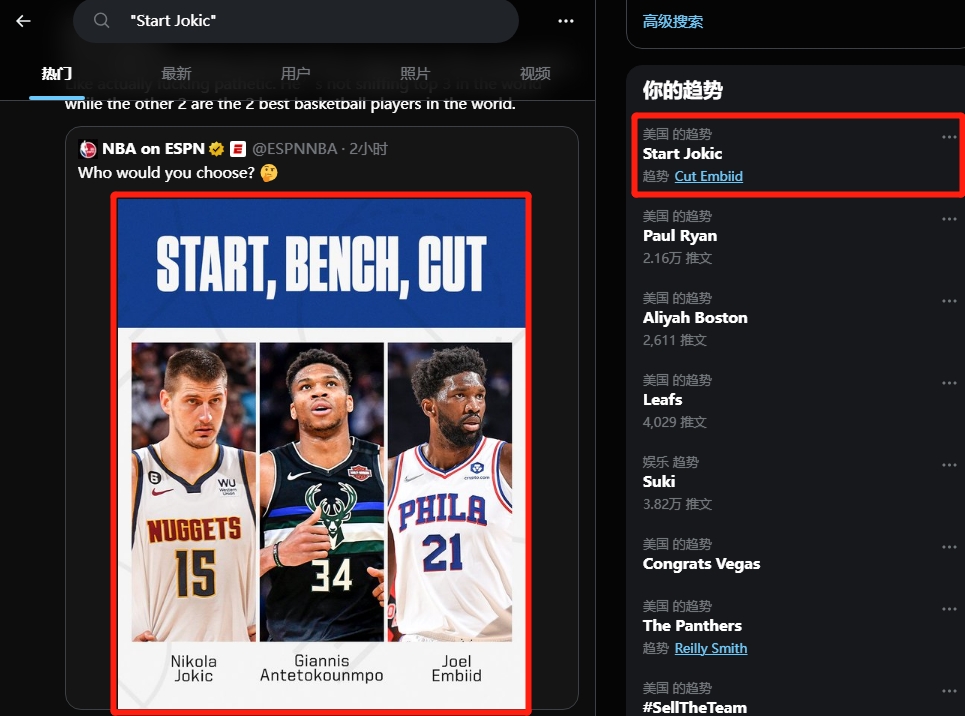Open more options for Congrats Vegas trend
Image resolution: width=965 pixels, height=716 pixels.
tap(948, 547)
